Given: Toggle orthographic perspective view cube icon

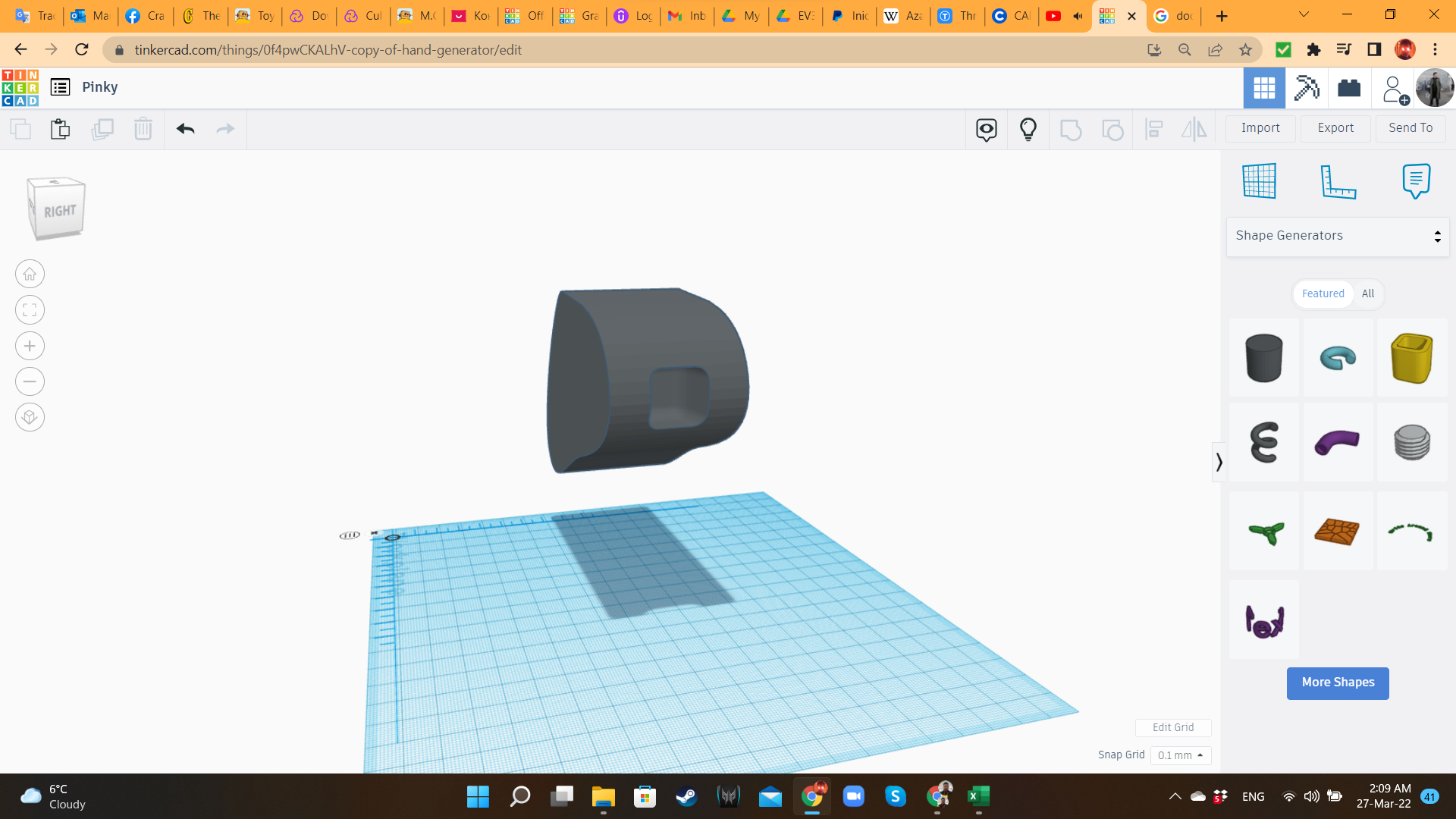Looking at the screenshot, I should click(x=30, y=417).
